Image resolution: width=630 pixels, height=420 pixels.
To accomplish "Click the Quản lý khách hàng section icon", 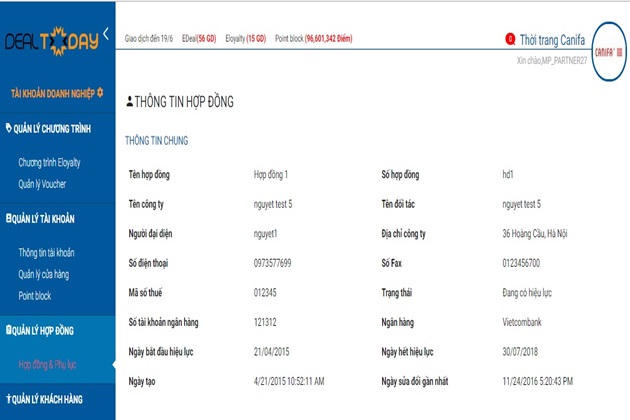I will tap(8, 399).
